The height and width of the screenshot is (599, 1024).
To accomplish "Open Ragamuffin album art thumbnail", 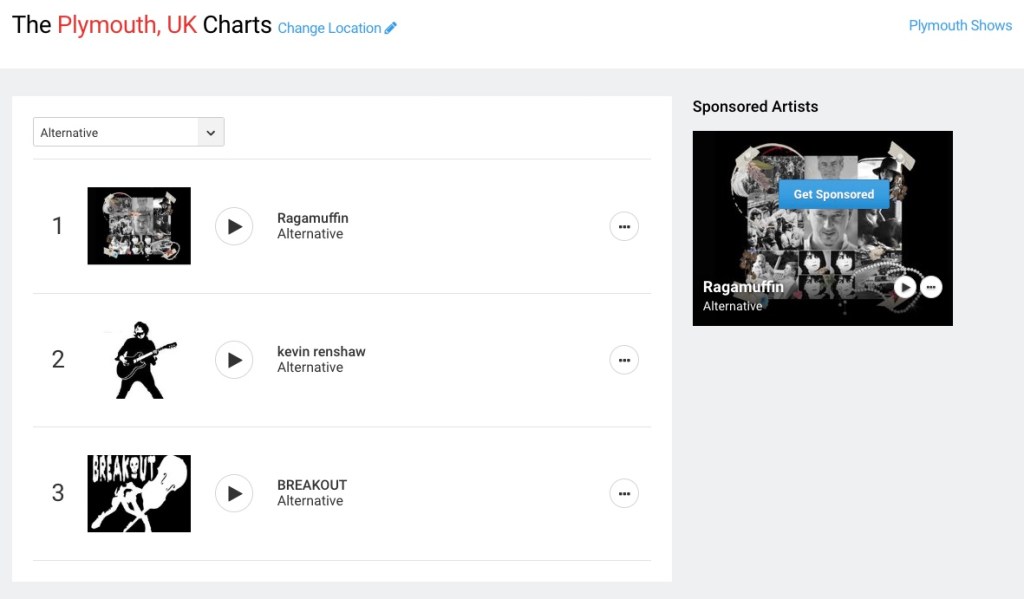I will (139, 226).
